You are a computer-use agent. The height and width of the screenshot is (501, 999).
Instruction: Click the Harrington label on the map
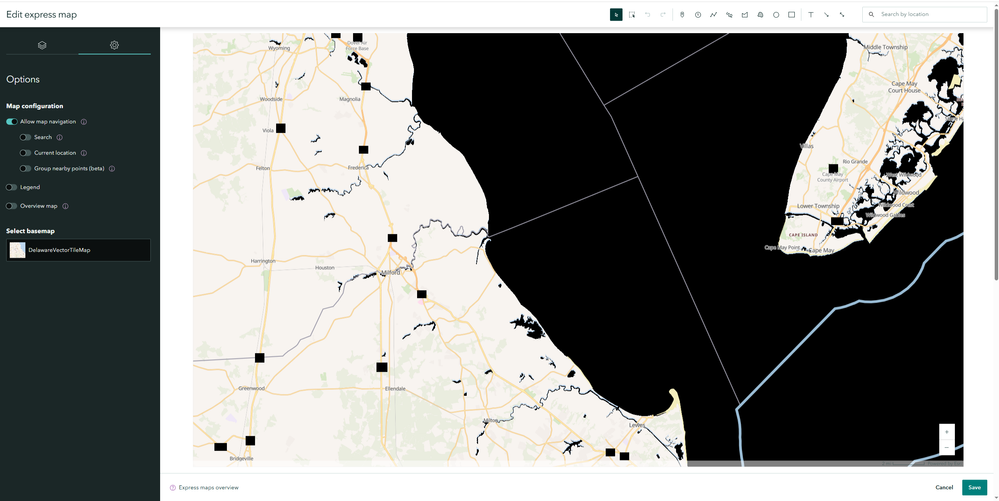pos(263,261)
